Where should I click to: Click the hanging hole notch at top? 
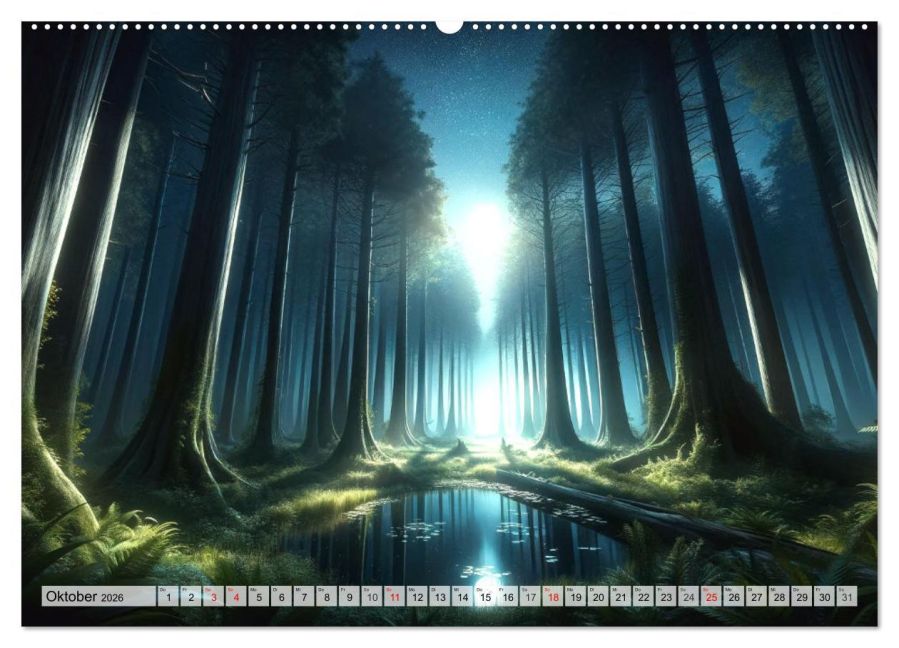point(450,27)
